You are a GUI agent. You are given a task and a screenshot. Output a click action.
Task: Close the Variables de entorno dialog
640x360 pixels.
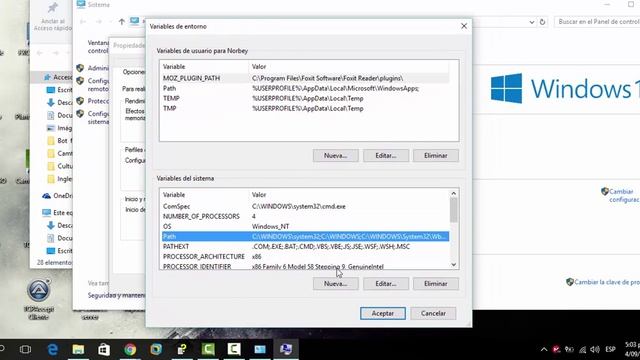pos(464,26)
